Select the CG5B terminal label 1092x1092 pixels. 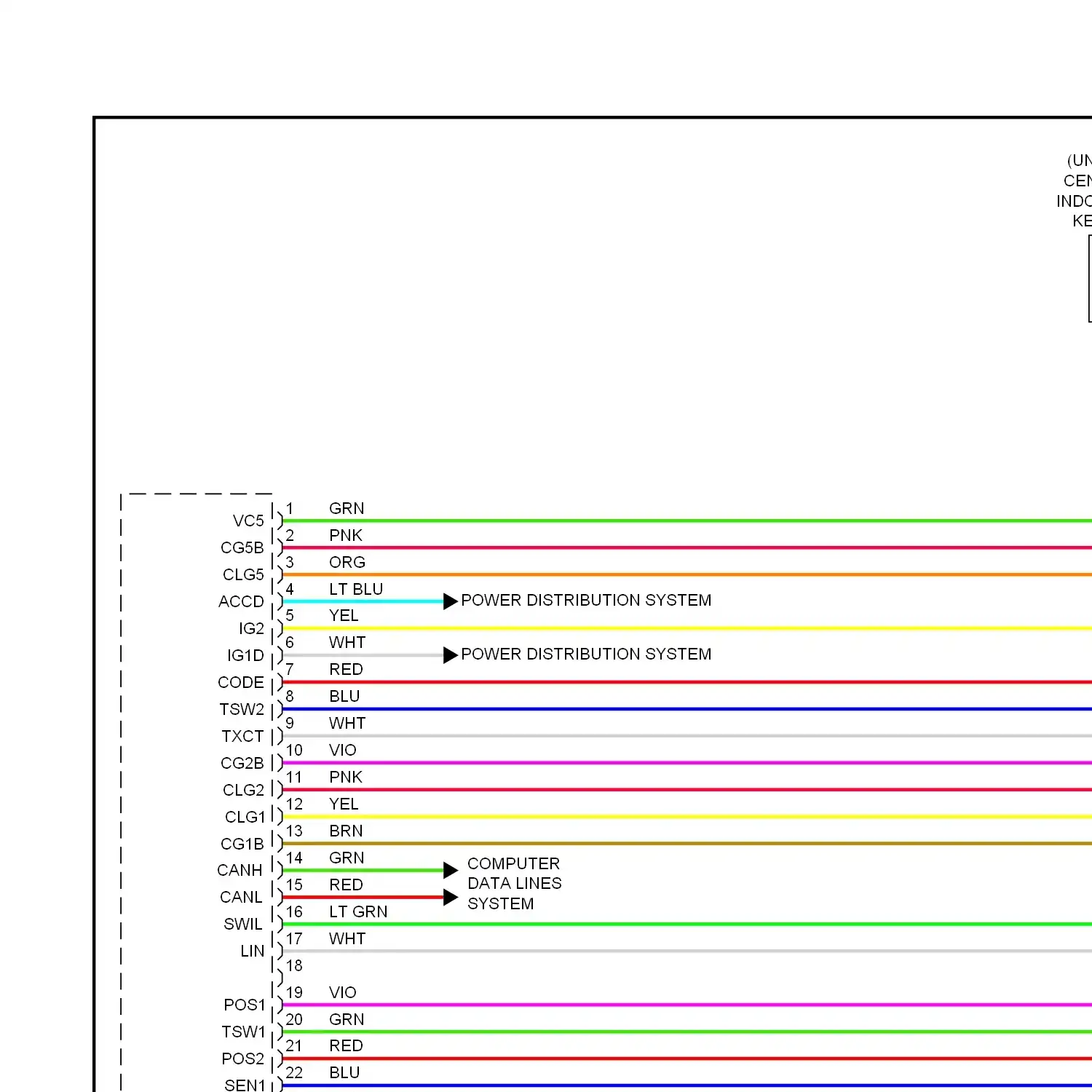click(x=242, y=548)
